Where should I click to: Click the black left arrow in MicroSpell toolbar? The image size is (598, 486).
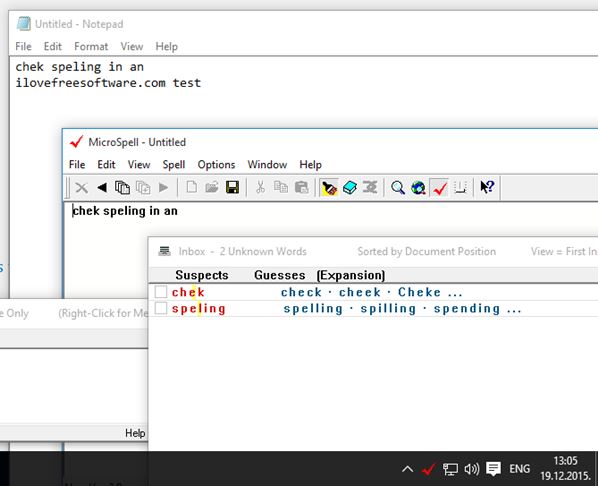102,188
